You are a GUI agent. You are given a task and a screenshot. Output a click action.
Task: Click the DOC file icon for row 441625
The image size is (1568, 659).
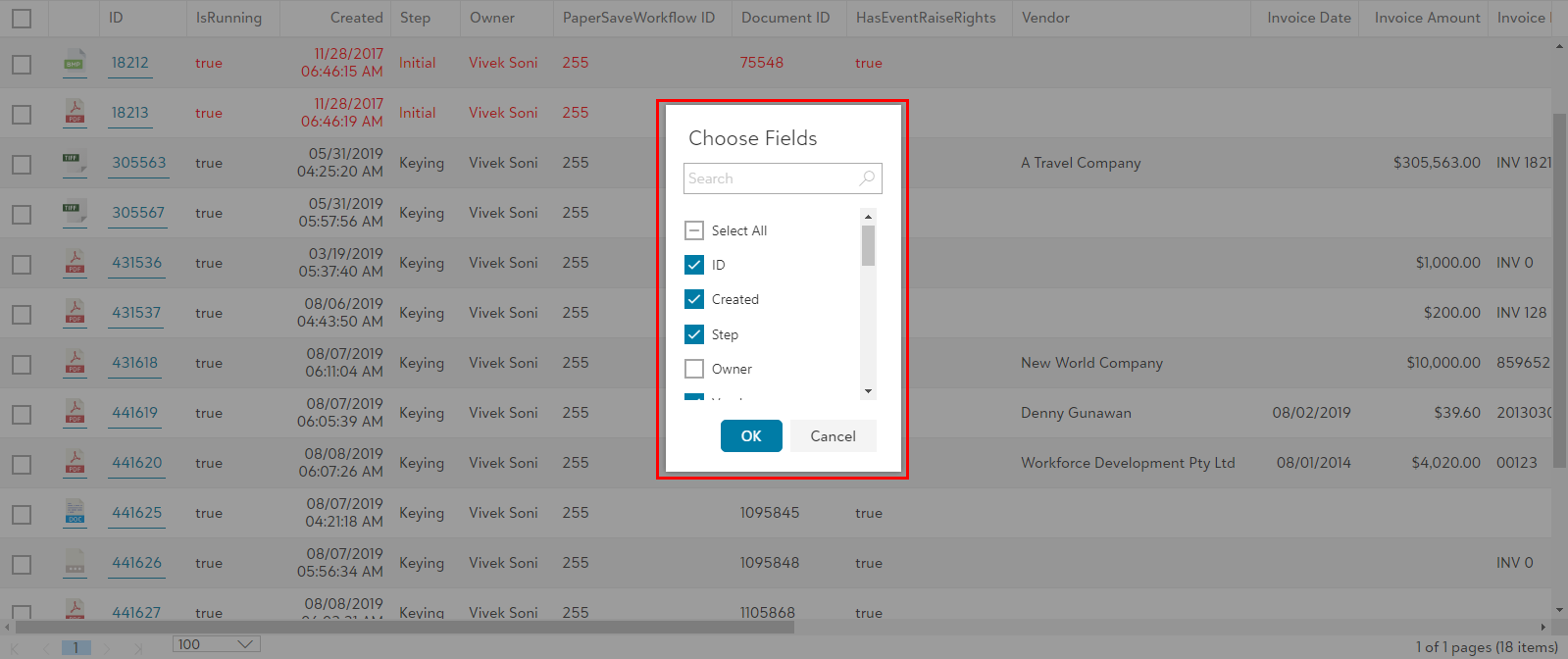[75, 513]
